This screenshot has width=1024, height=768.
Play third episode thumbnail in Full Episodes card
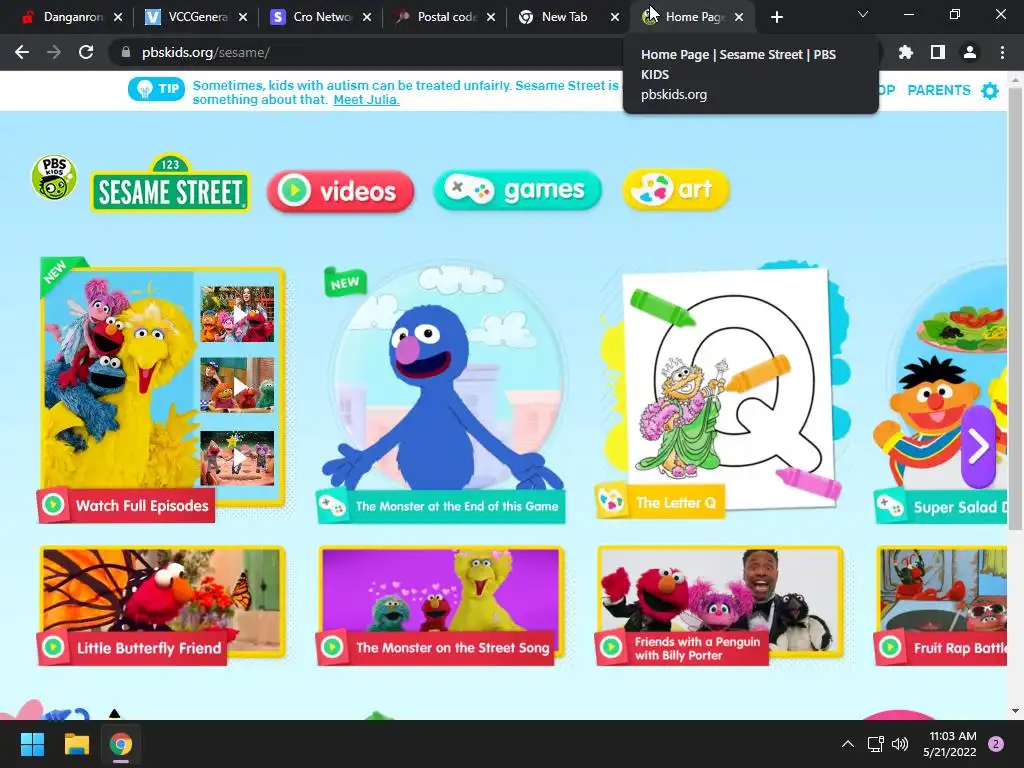(x=237, y=457)
